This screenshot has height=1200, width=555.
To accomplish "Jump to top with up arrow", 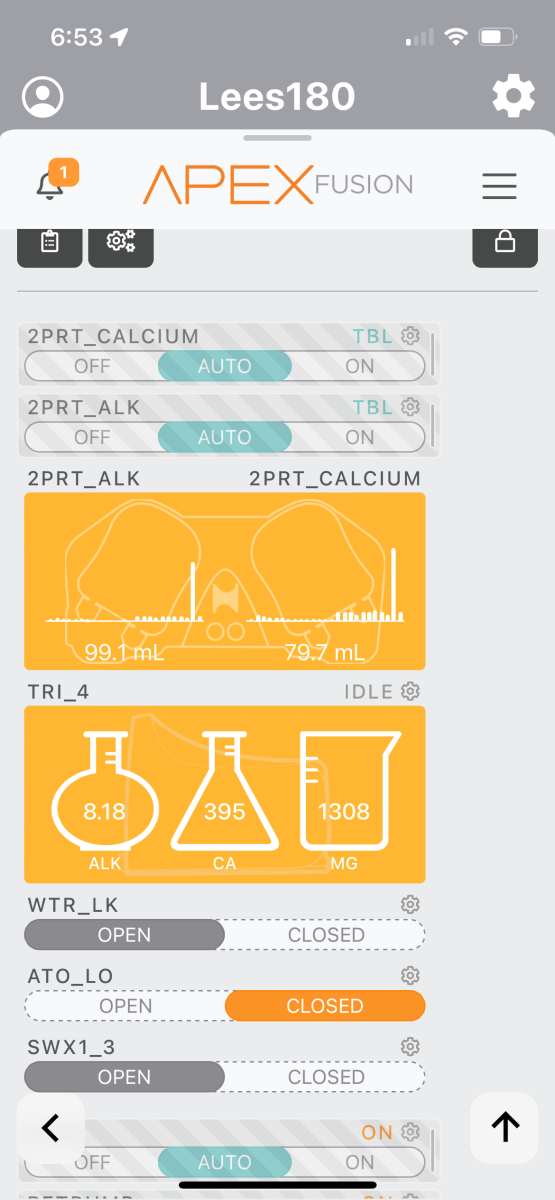I will 505,1128.
